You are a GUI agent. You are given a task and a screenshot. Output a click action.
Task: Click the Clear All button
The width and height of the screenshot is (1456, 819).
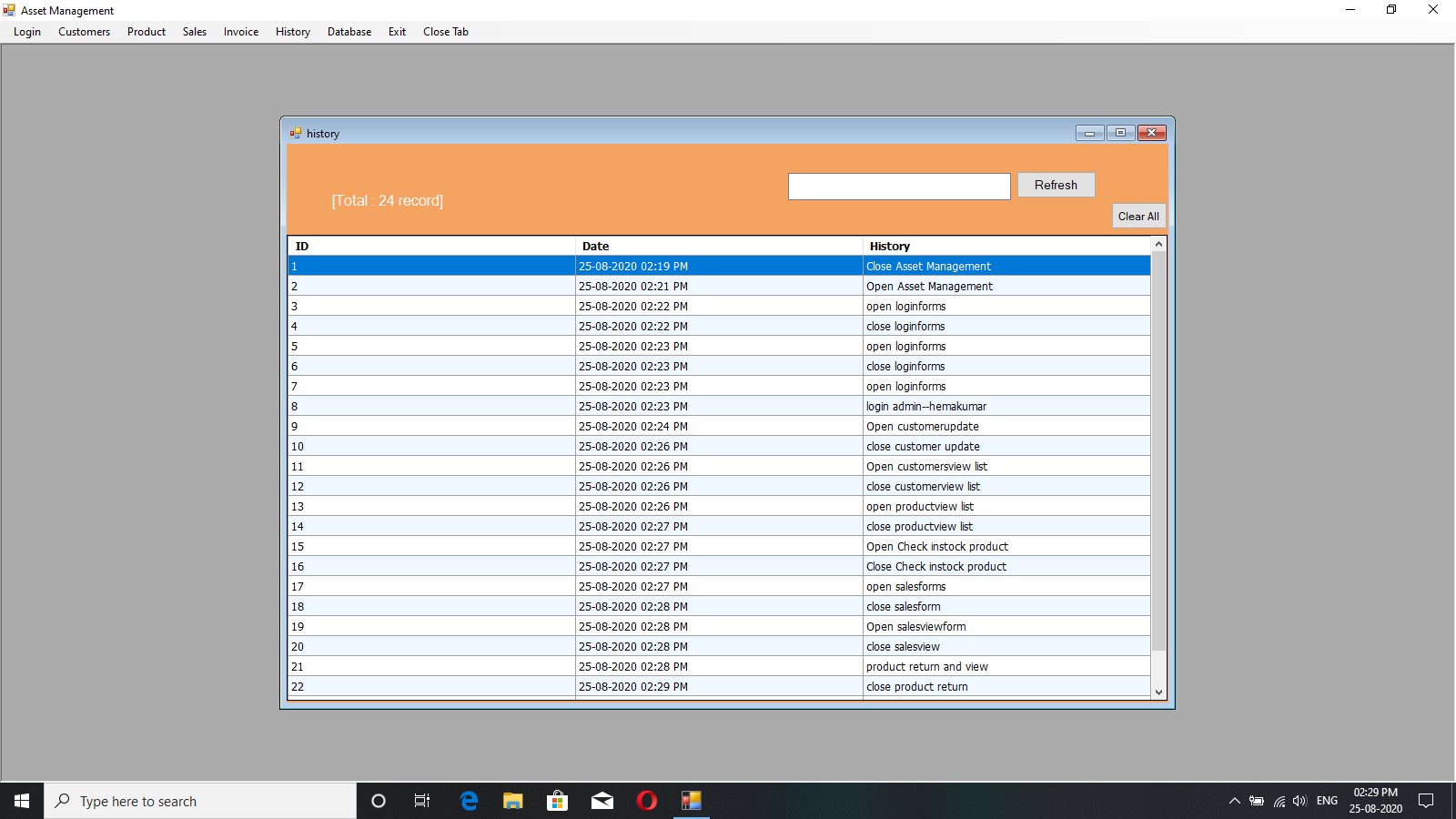point(1138,217)
